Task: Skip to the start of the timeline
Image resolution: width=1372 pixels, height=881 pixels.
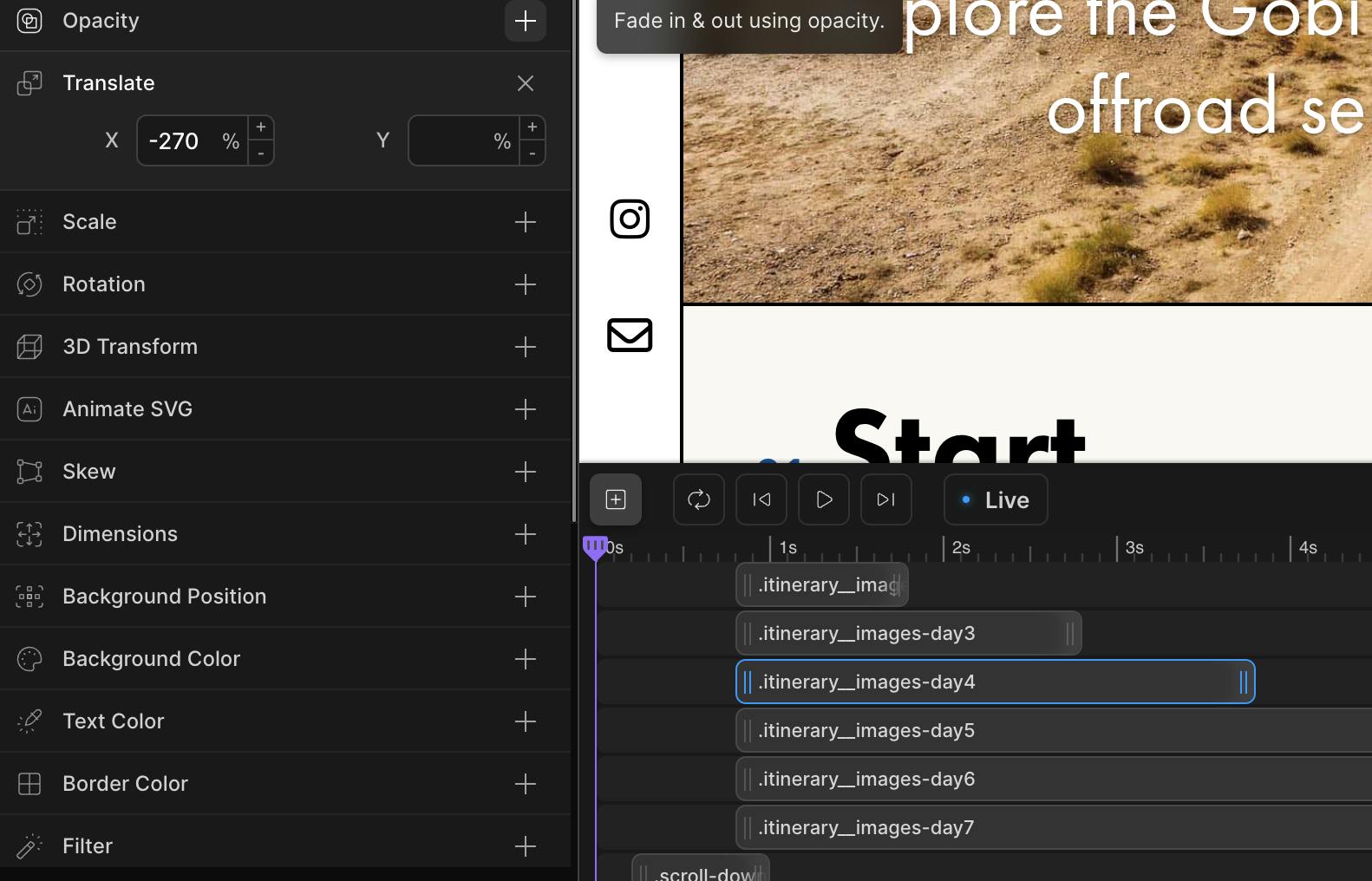Action: tap(761, 499)
